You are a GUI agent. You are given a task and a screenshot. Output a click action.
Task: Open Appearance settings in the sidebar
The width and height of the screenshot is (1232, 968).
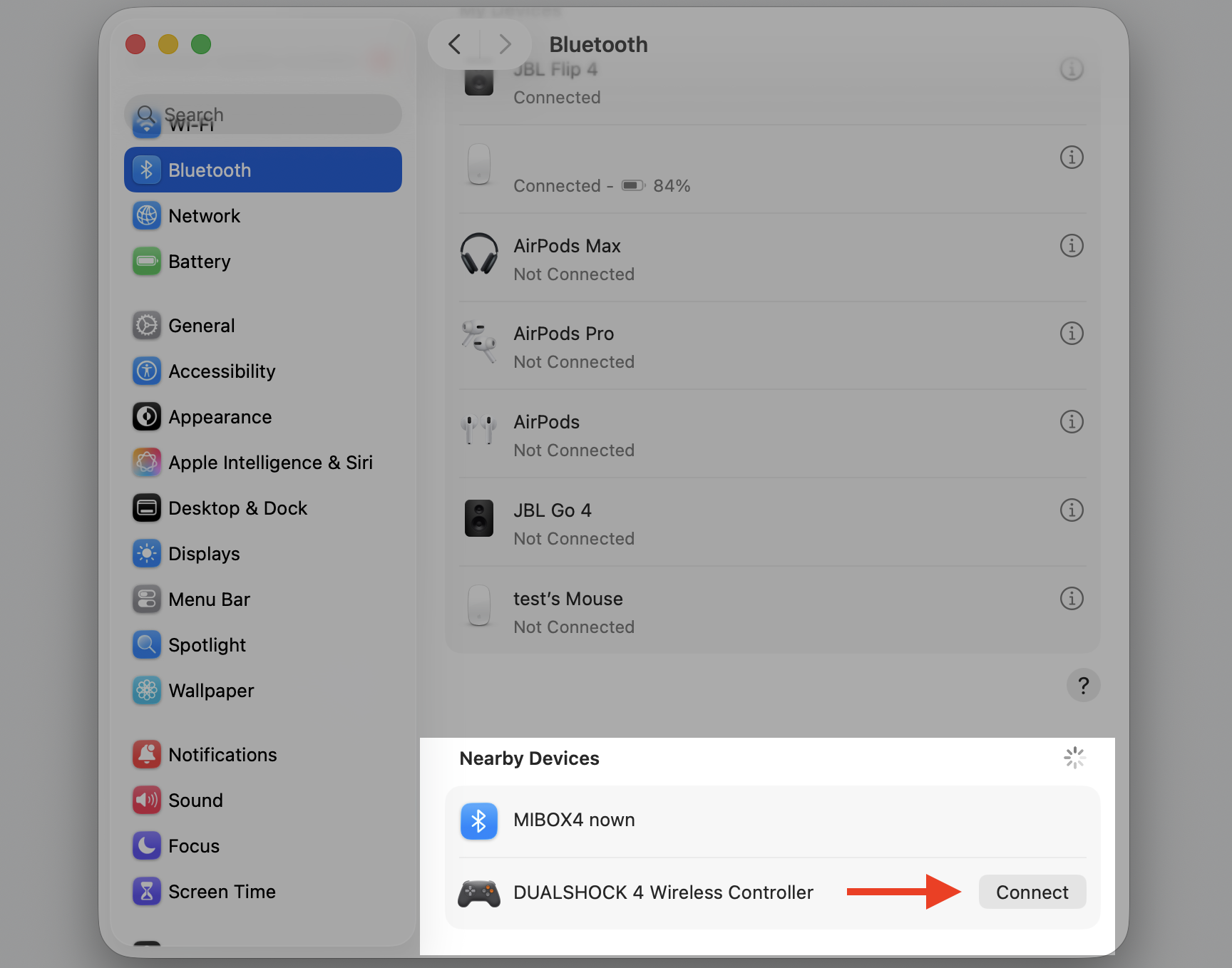[263, 417]
